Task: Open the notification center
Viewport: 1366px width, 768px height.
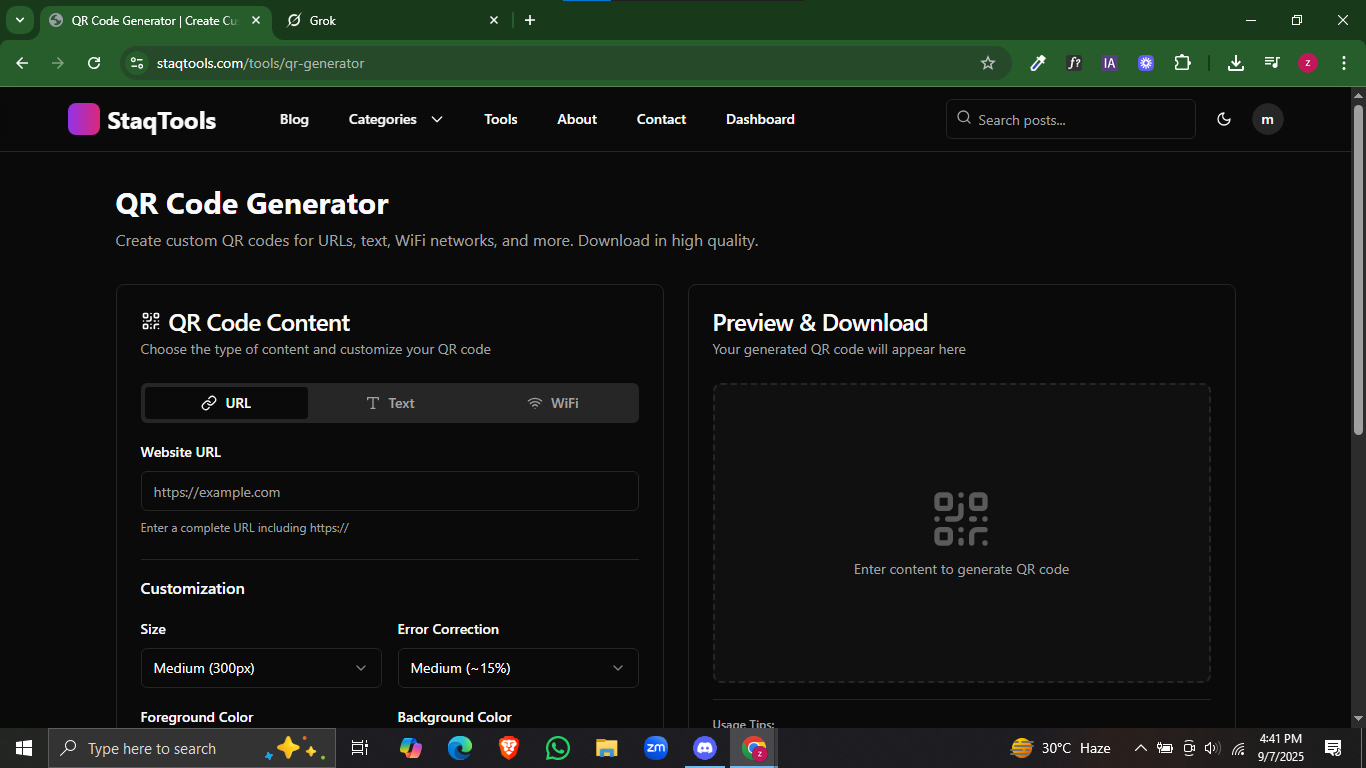Action: coord(1333,748)
